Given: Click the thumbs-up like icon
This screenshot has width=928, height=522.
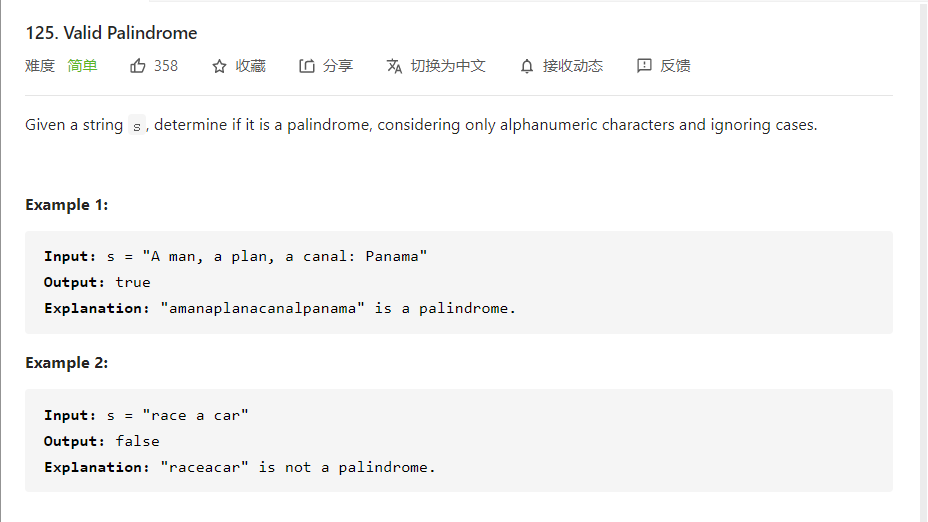Looking at the screenshot, I should tap(138, 66).
